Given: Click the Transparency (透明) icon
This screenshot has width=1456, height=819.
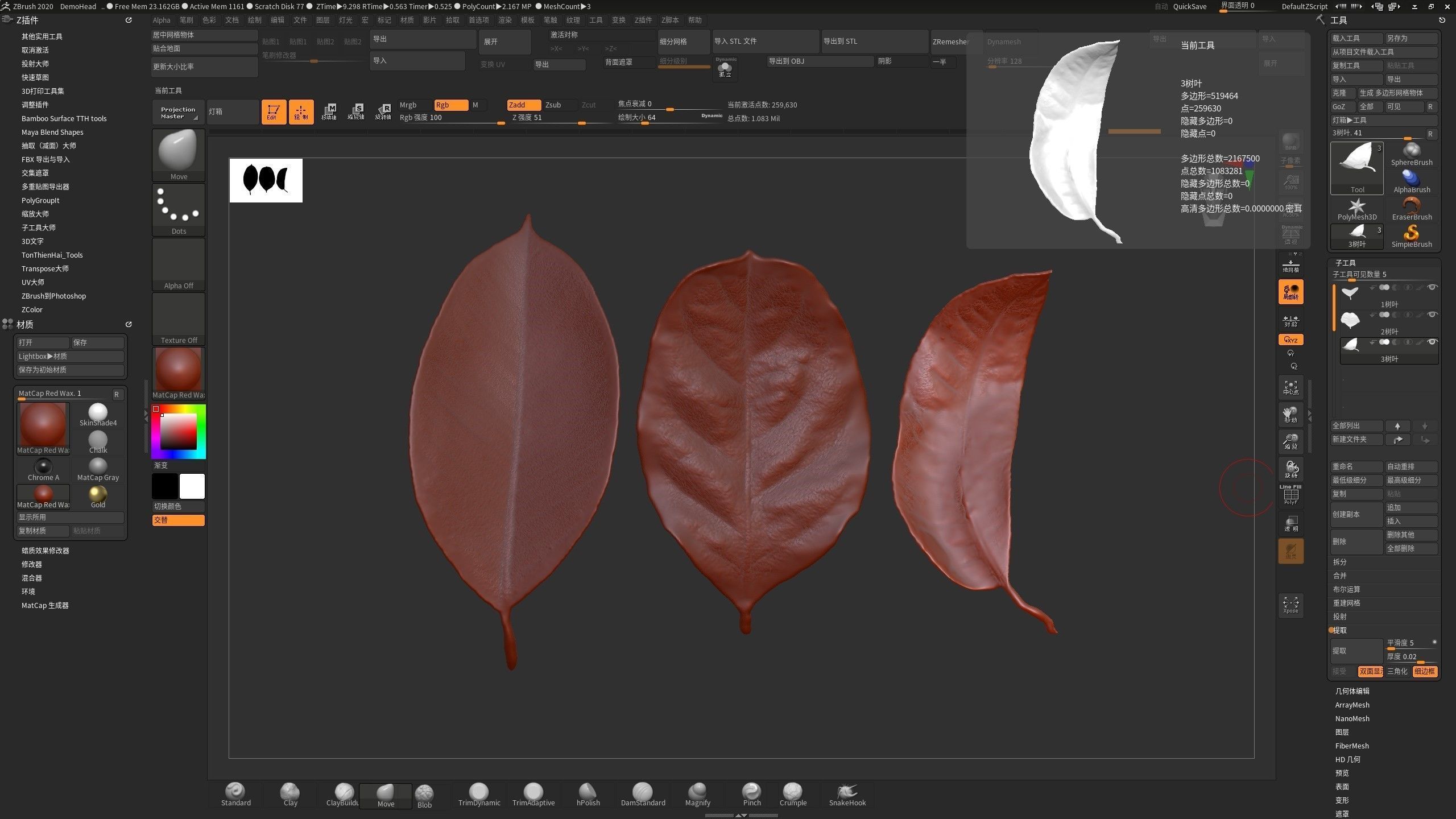Looking at the screenshot, I should (1290, 523).
